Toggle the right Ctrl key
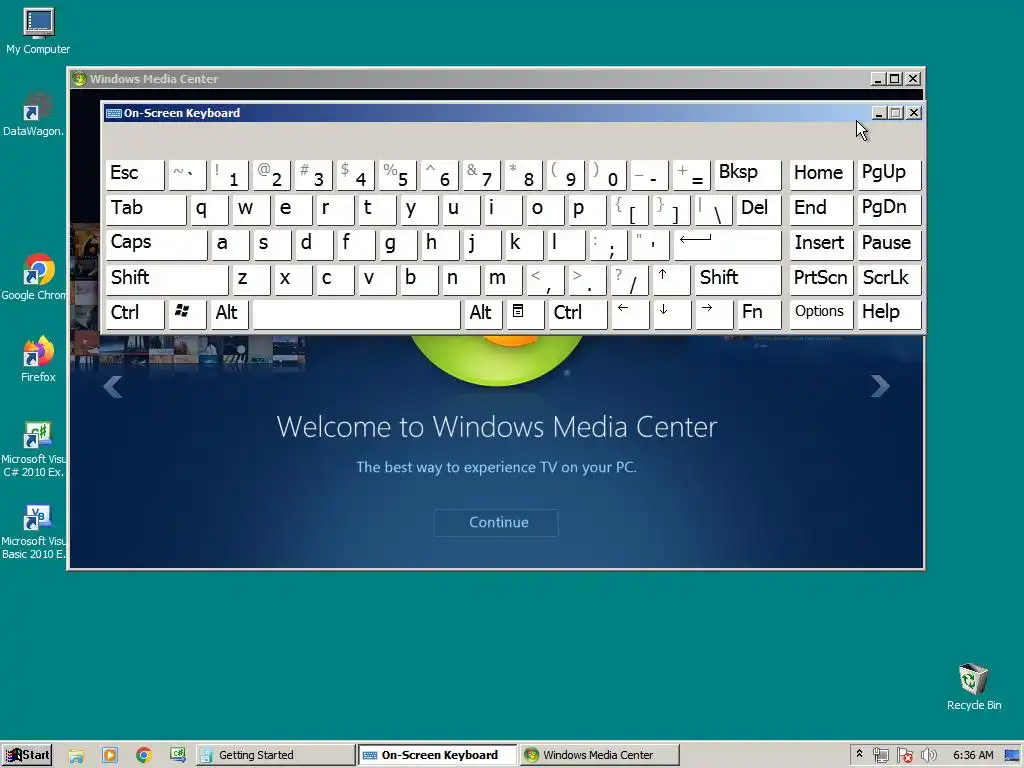This screenshot has height=768, width=1024. coord(578,314)
